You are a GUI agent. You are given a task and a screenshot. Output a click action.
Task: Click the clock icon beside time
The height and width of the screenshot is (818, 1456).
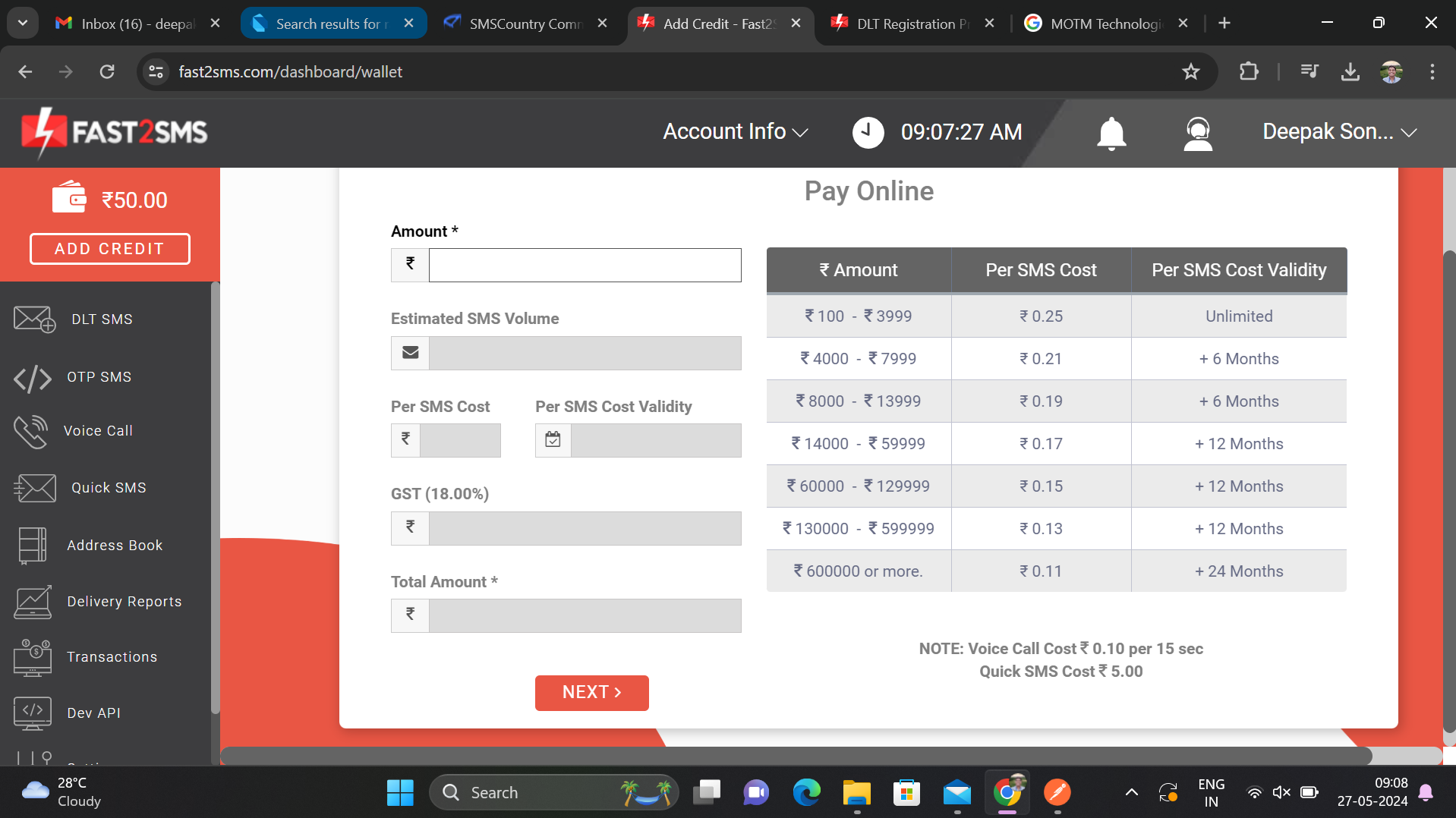pos(868,132)
